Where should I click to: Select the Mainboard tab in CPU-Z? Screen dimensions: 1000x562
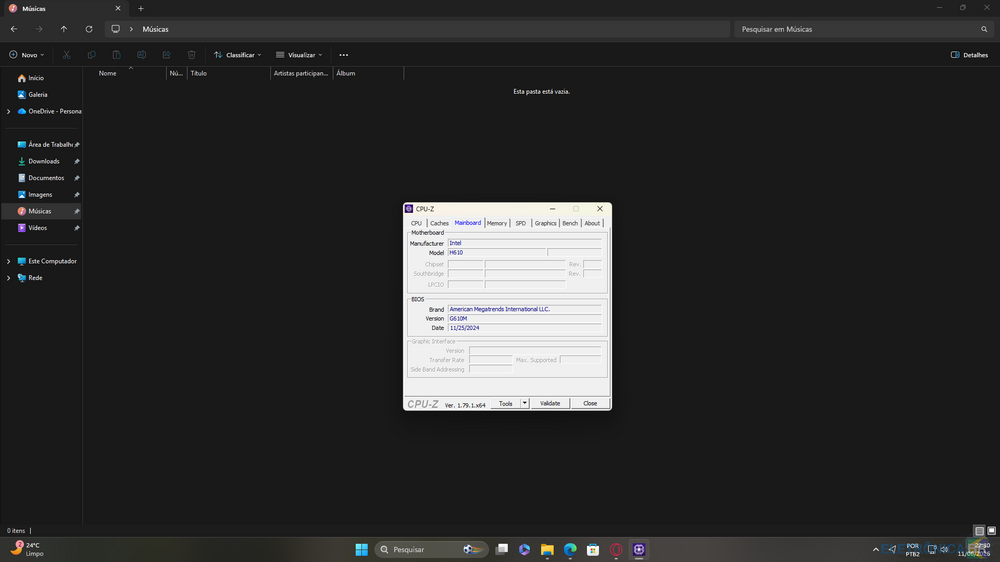[467, 223]
